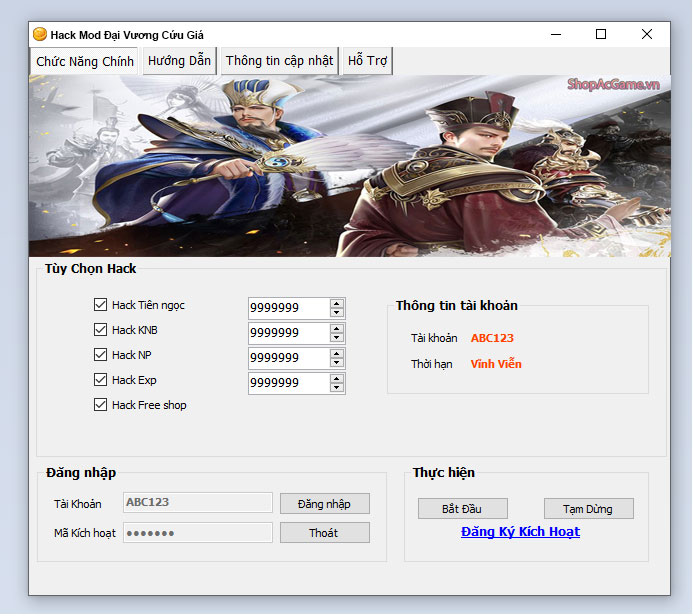Disable the Hack NP checkbox
The image size is (693, 616).
click(100, 354)
